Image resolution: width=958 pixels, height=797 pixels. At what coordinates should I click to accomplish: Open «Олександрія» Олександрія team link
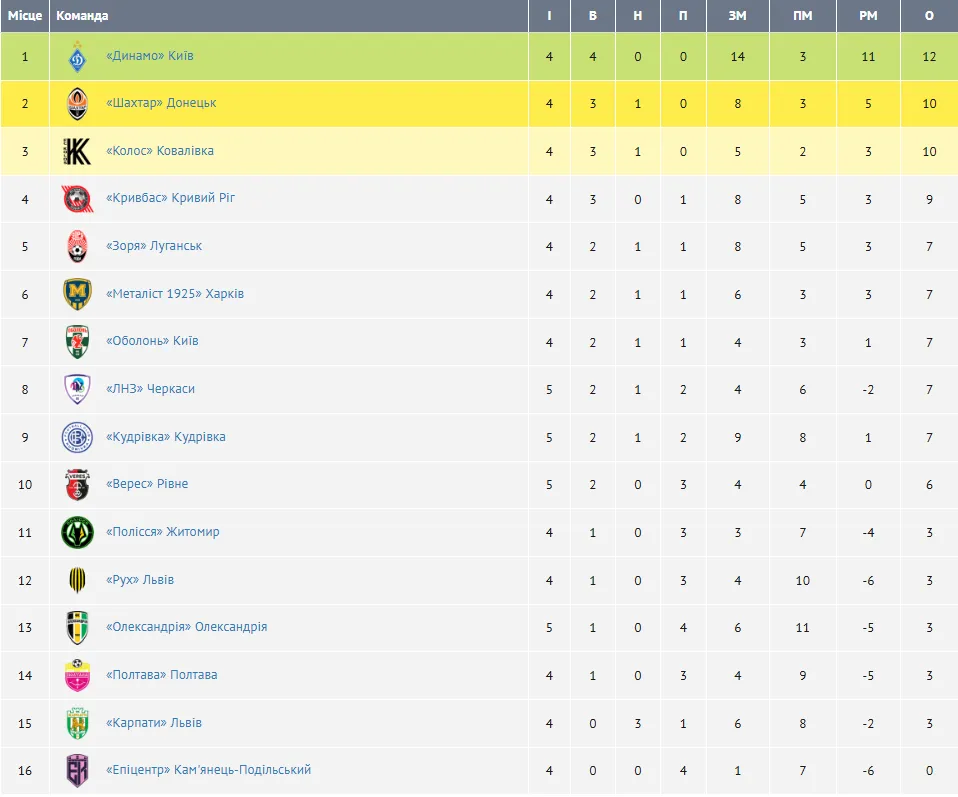(186, 627)
